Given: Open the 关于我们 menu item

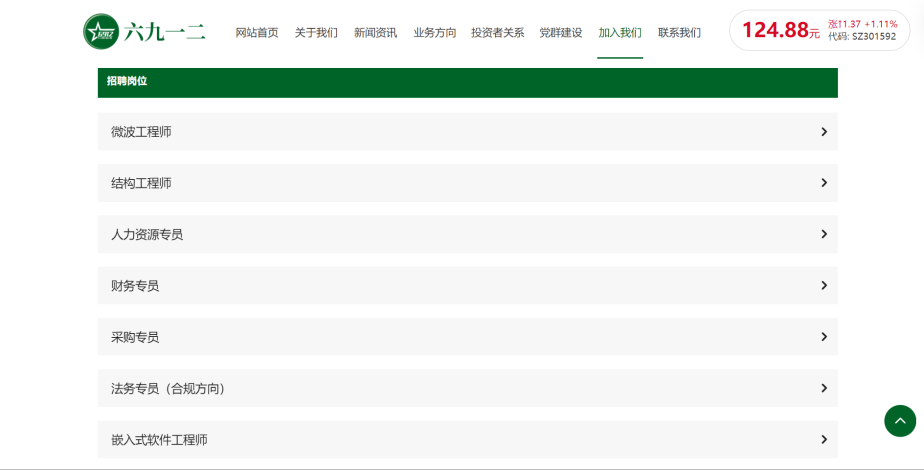Looking at the screenshot, I should pos(316,33).
